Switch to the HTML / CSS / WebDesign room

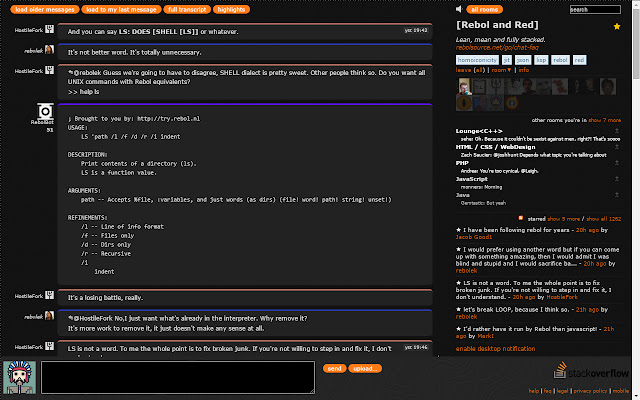(x=495, y=147)
